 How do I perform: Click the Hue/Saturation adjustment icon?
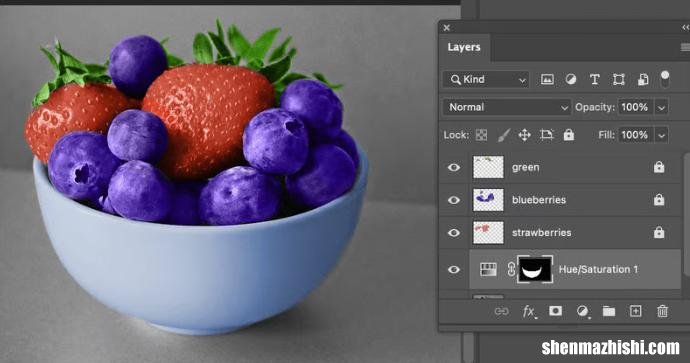(x=488, y=269)
